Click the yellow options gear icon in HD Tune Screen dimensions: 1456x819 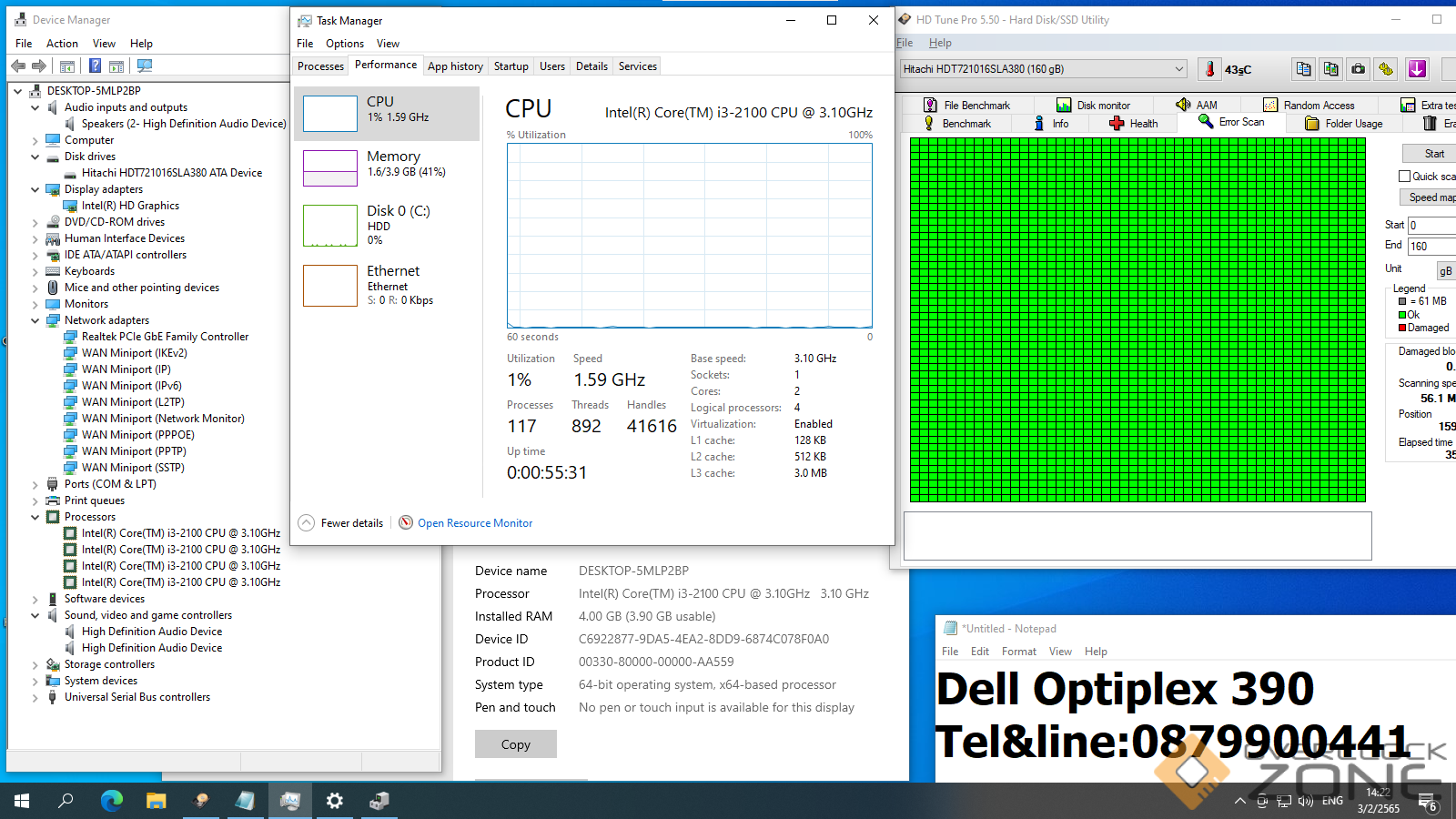coord(1386,69)
